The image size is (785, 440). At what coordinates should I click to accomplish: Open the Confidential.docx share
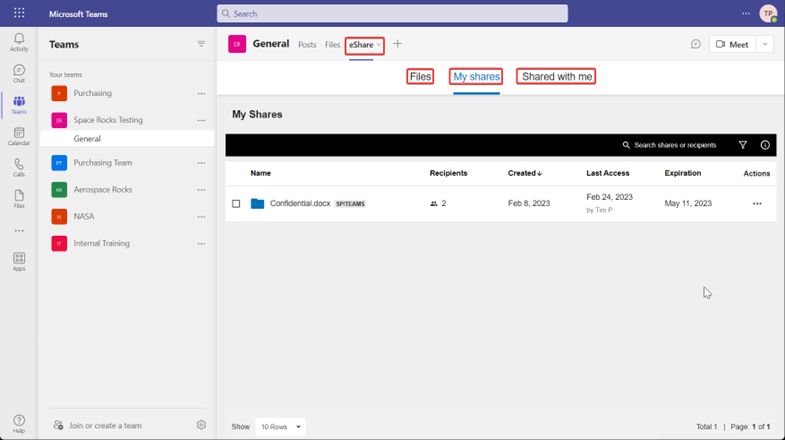[x=300, y=203]
